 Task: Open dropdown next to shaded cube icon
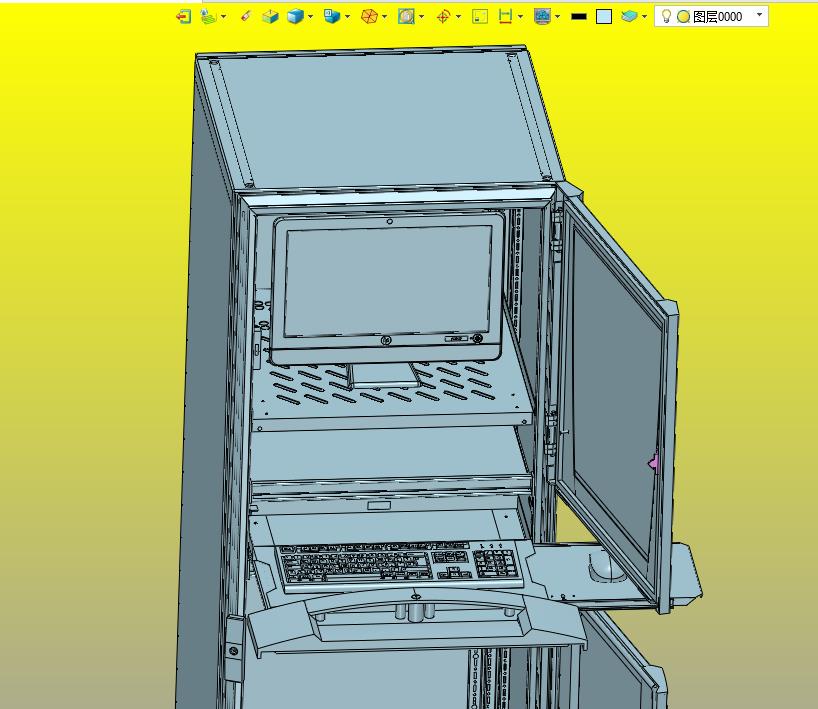(x=310, y=17)
